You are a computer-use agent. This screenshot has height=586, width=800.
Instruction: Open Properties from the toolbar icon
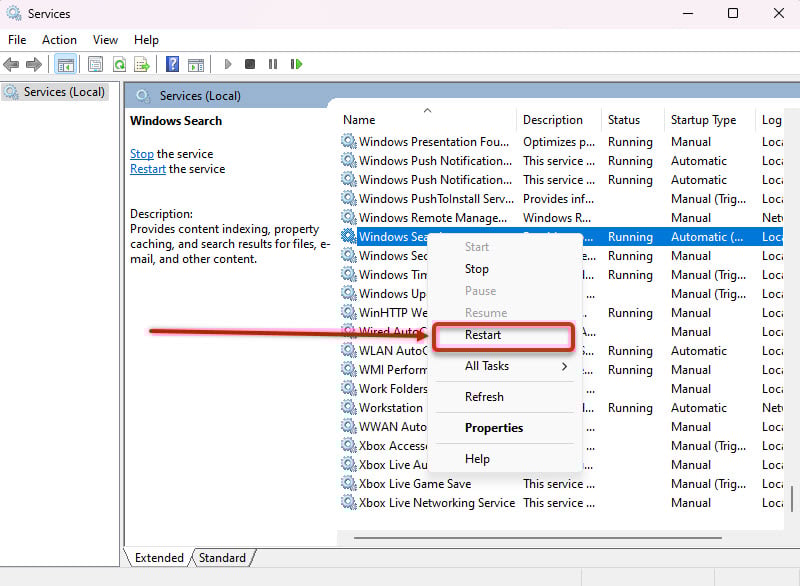coord(95,64)
